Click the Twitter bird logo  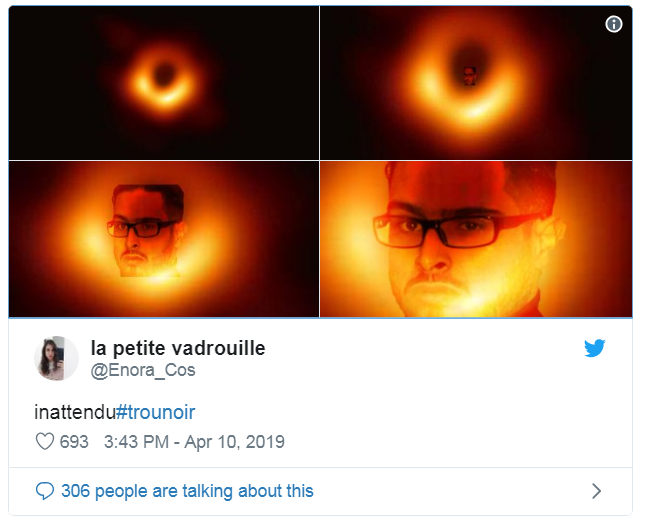coord(594,348)
